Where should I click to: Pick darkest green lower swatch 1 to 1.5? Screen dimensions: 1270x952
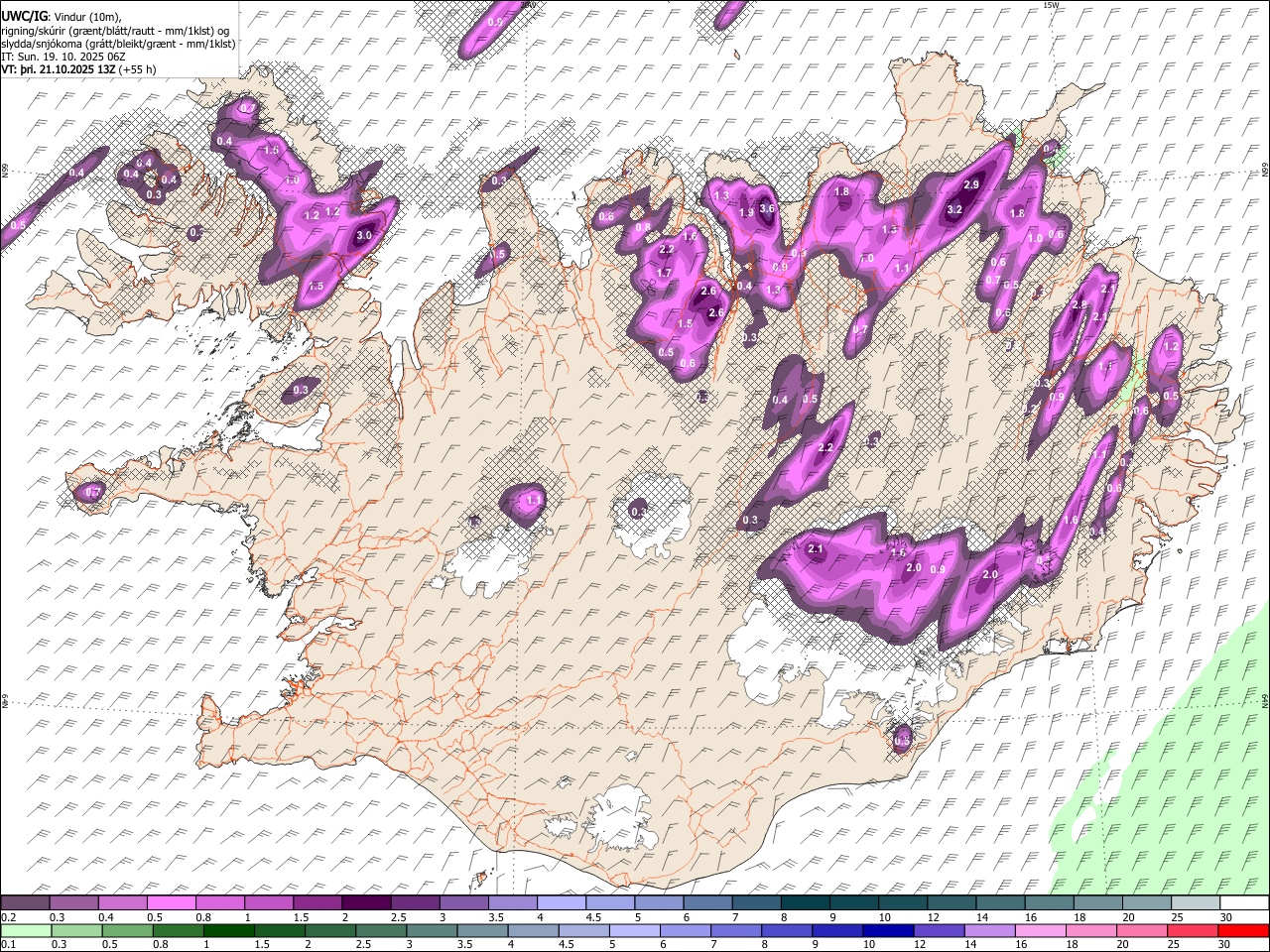[229, 930]
